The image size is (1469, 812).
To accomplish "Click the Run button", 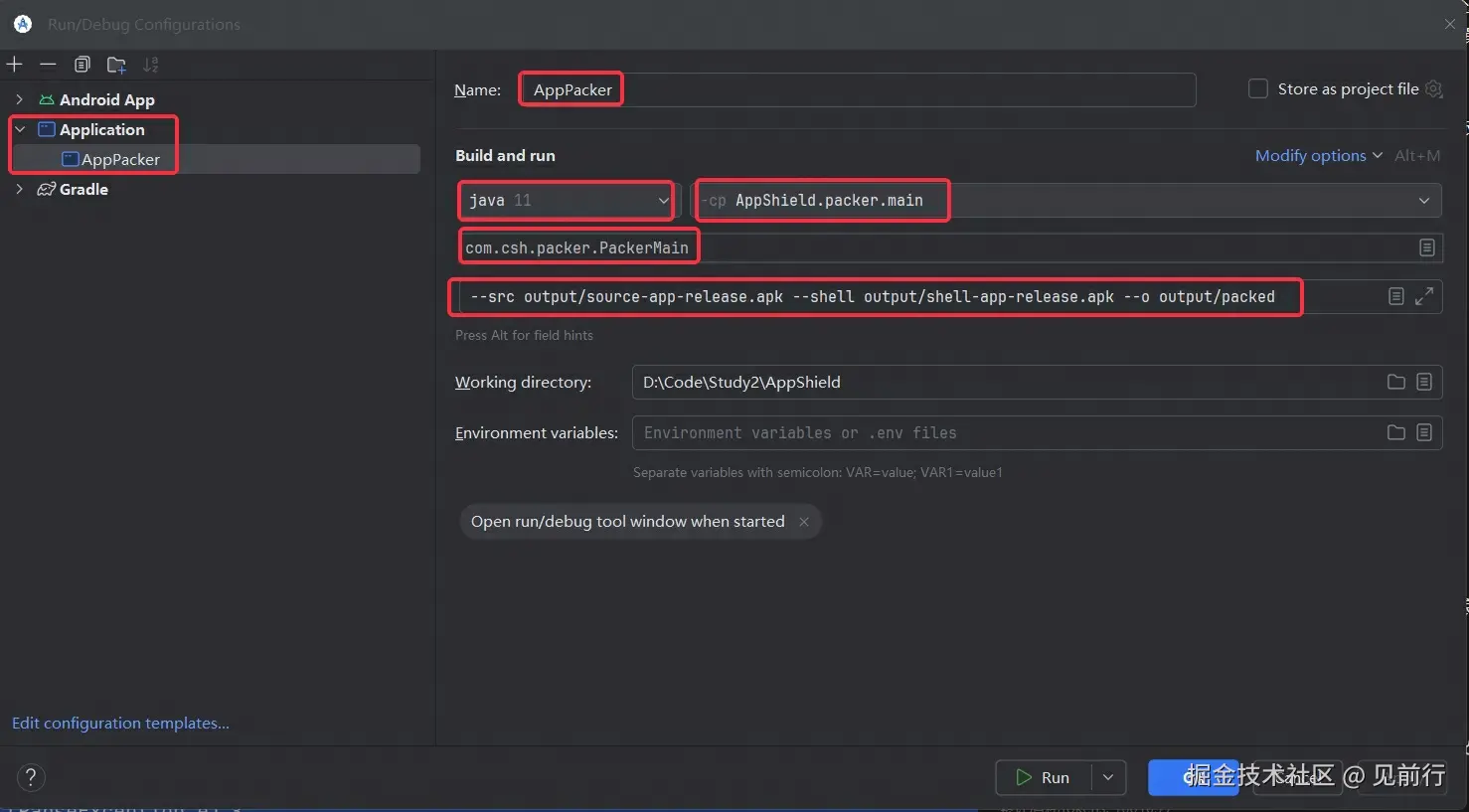I will tap(1044, 777).
